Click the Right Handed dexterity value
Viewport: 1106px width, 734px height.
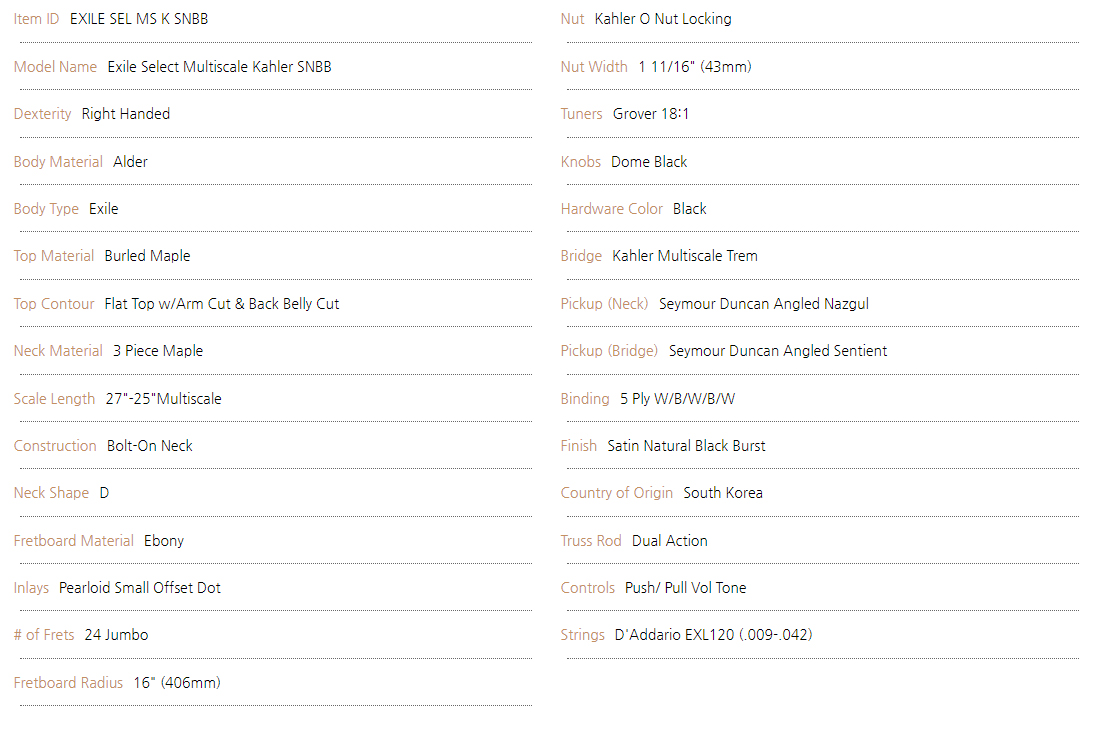coord(126,114)
